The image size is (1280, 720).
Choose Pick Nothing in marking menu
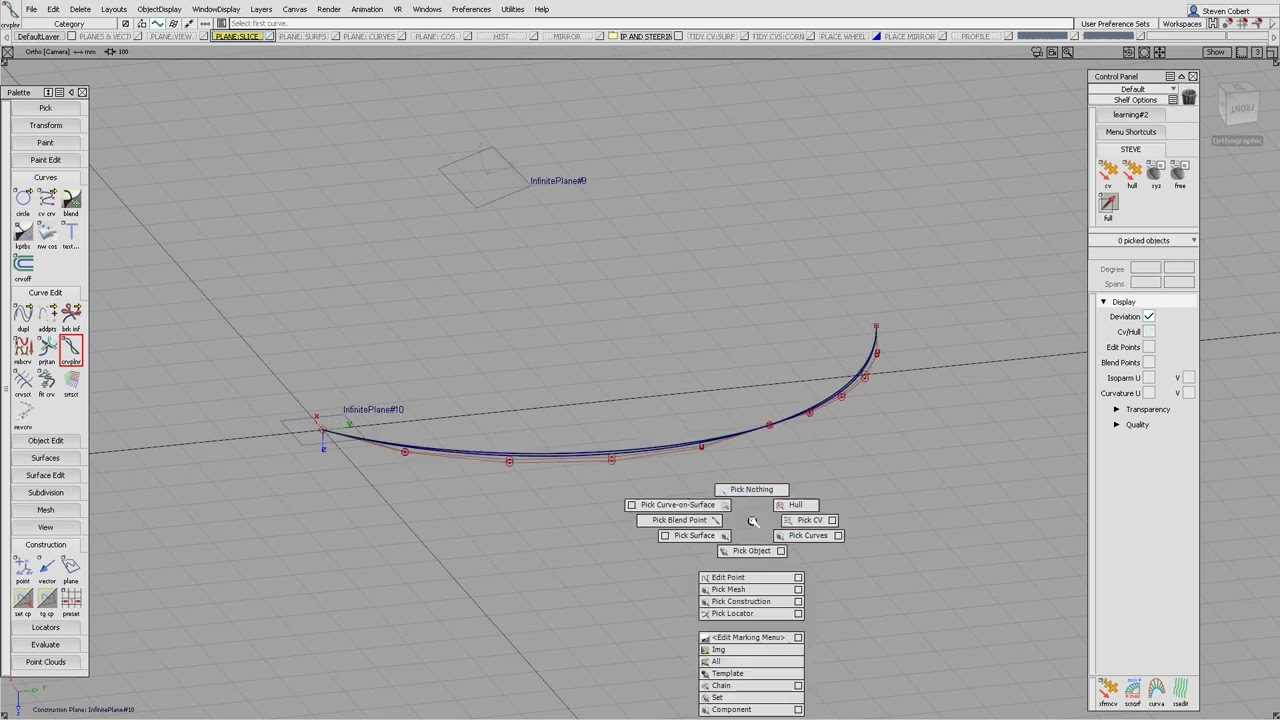[x=752, y=490]
